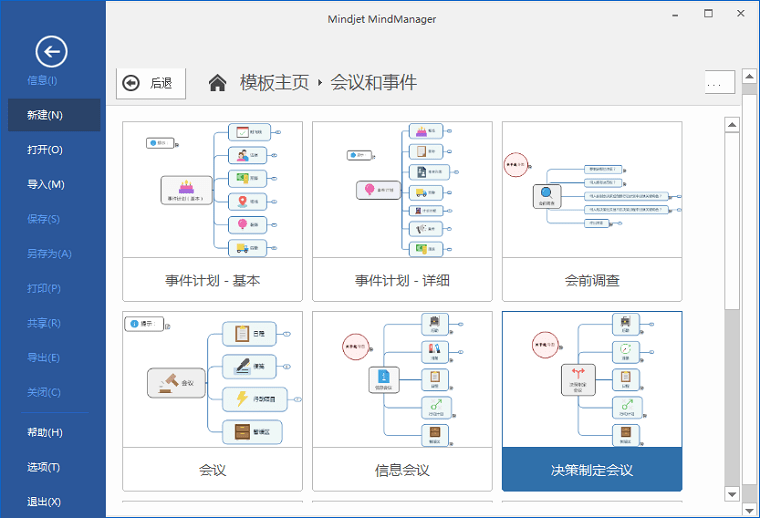Open 帮助(H) in the sidebar
Image resolution: width=760 pixels, height=518 pixels.
45,432
